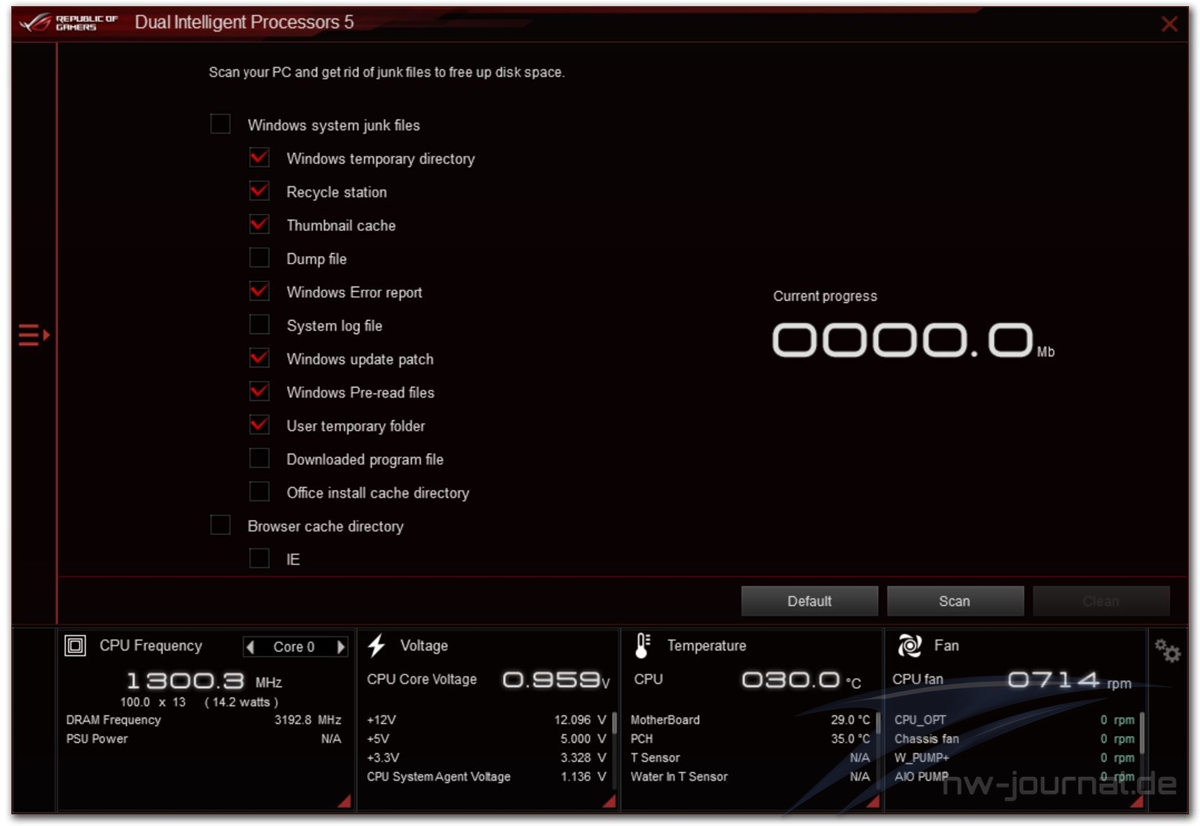Toggle Browser cache directory checkbox

click(220, 526)
